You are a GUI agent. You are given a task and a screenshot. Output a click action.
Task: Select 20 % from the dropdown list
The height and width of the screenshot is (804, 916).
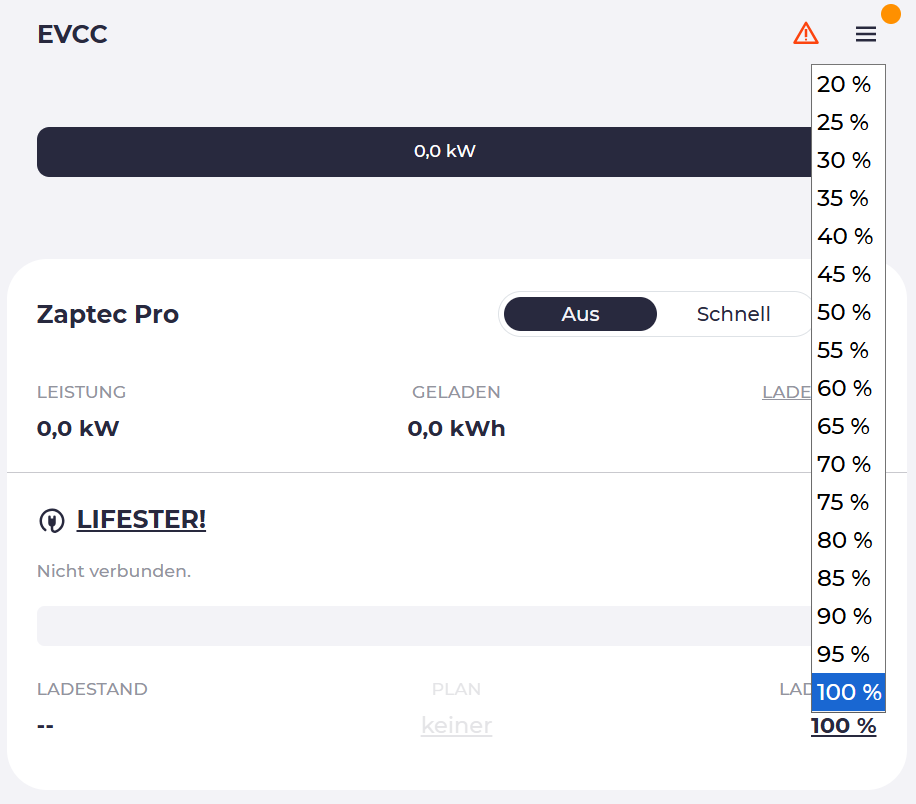tap(845, 85)
